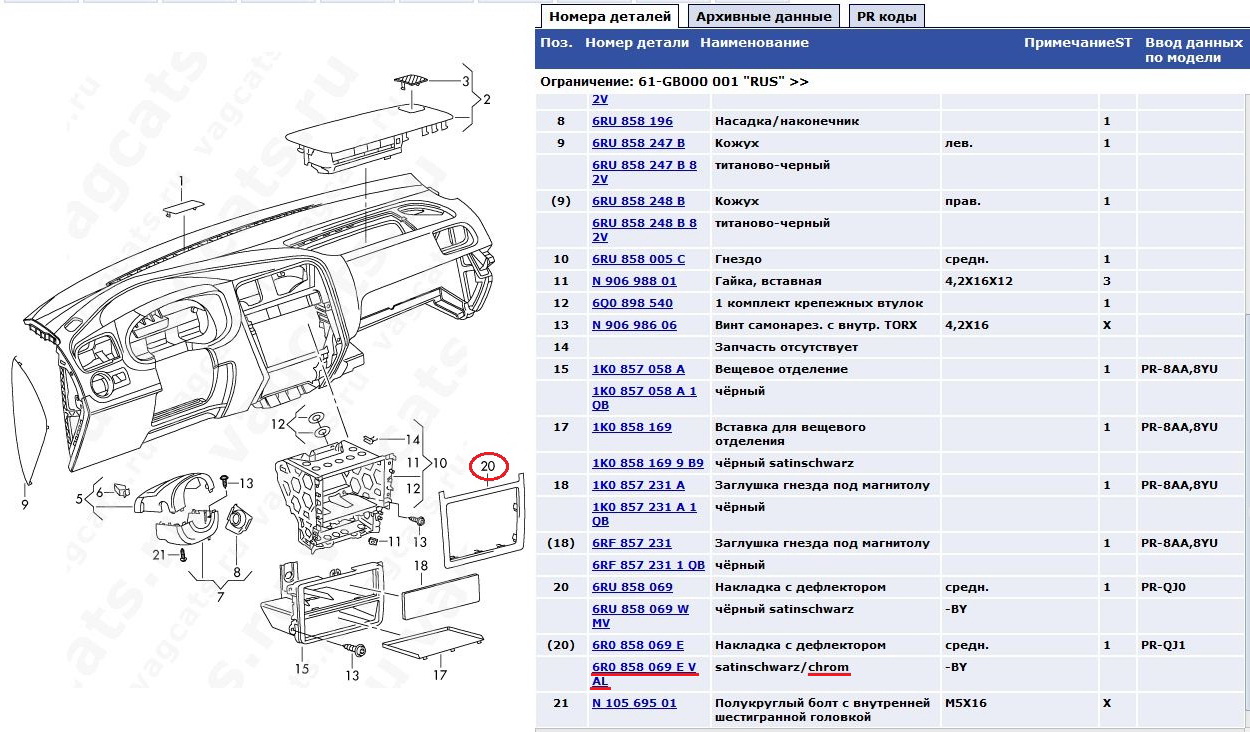The image size is (1250, 732).
Task: Select part number 6RF 857 231 link
Action: pos(632,543)
